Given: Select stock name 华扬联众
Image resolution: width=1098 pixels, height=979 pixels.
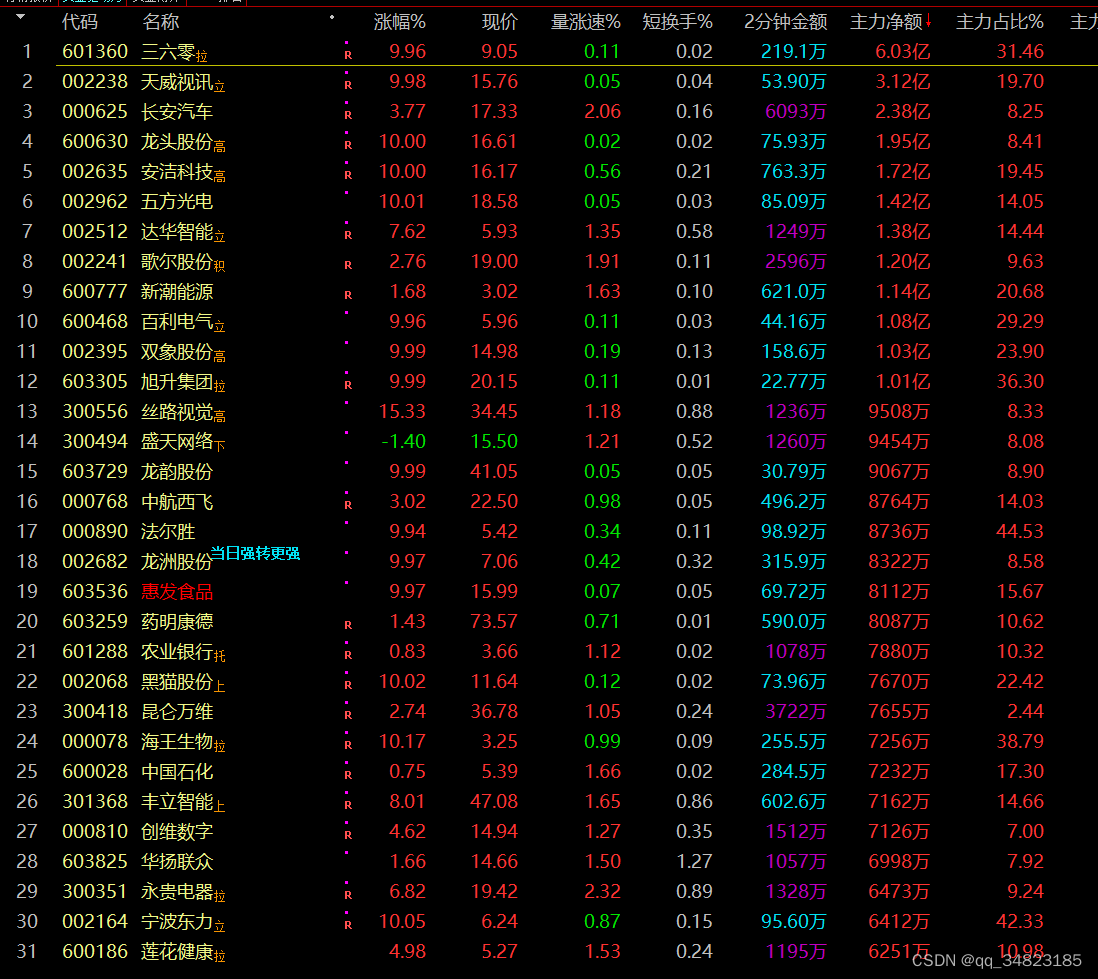Looking at the screenshot, I should (x=176, y=861).
